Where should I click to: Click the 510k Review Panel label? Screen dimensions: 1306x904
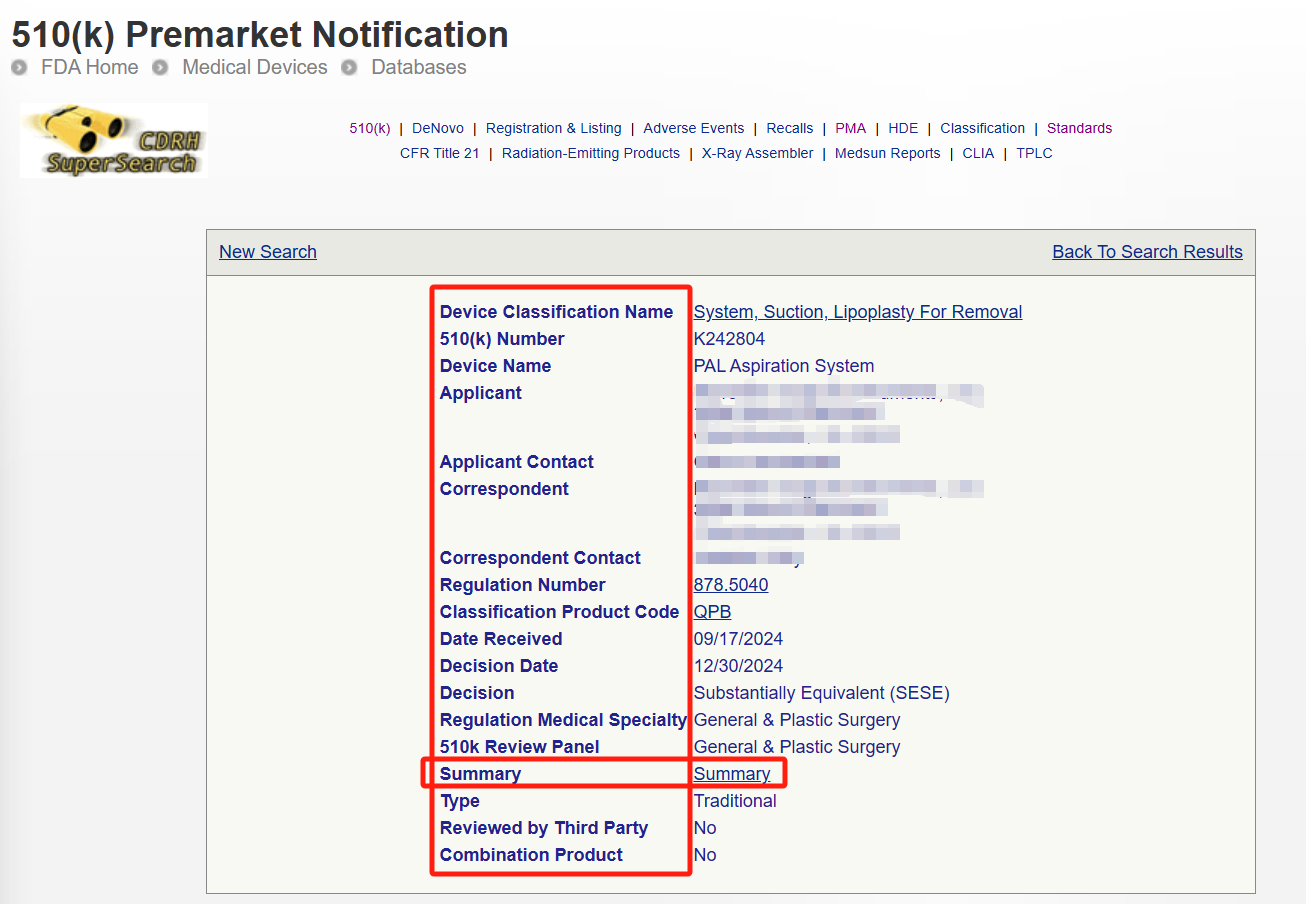(x=520, y=747)
